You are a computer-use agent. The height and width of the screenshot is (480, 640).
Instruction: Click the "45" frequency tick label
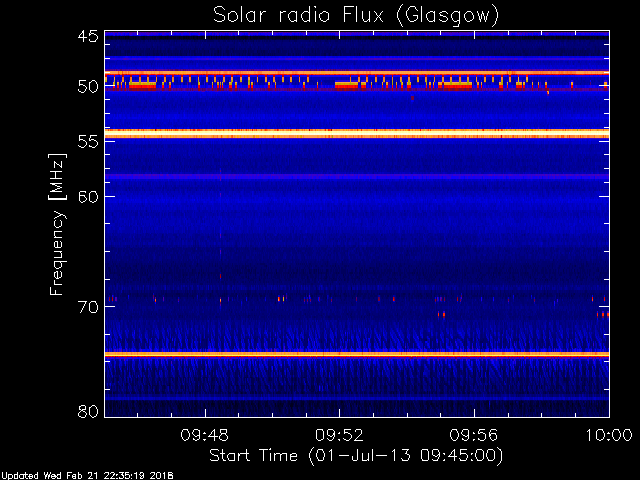click(x=88, y=36)
